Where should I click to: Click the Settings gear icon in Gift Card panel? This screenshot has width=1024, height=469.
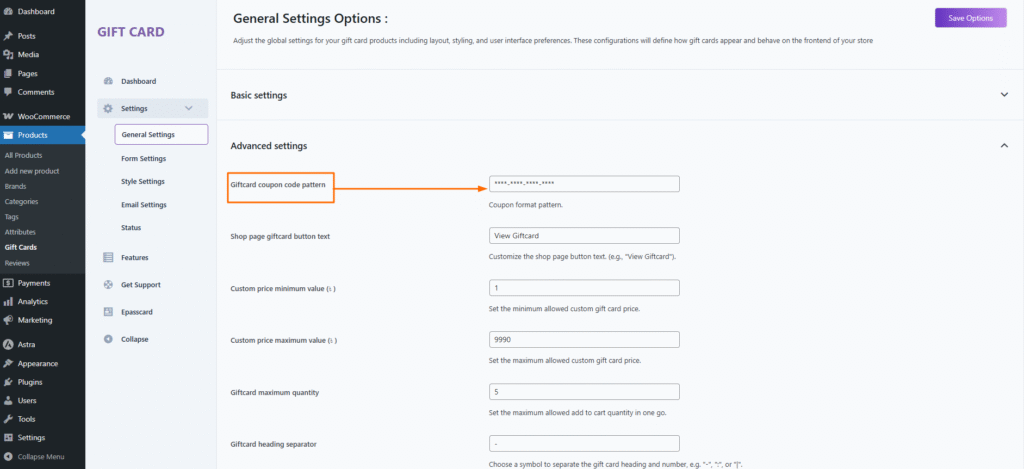[x=108, y=108]
